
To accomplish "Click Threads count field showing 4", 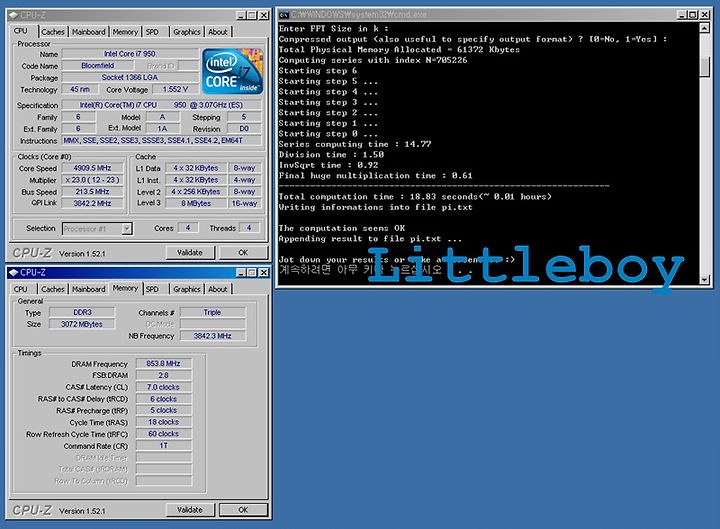I will 249,228.
